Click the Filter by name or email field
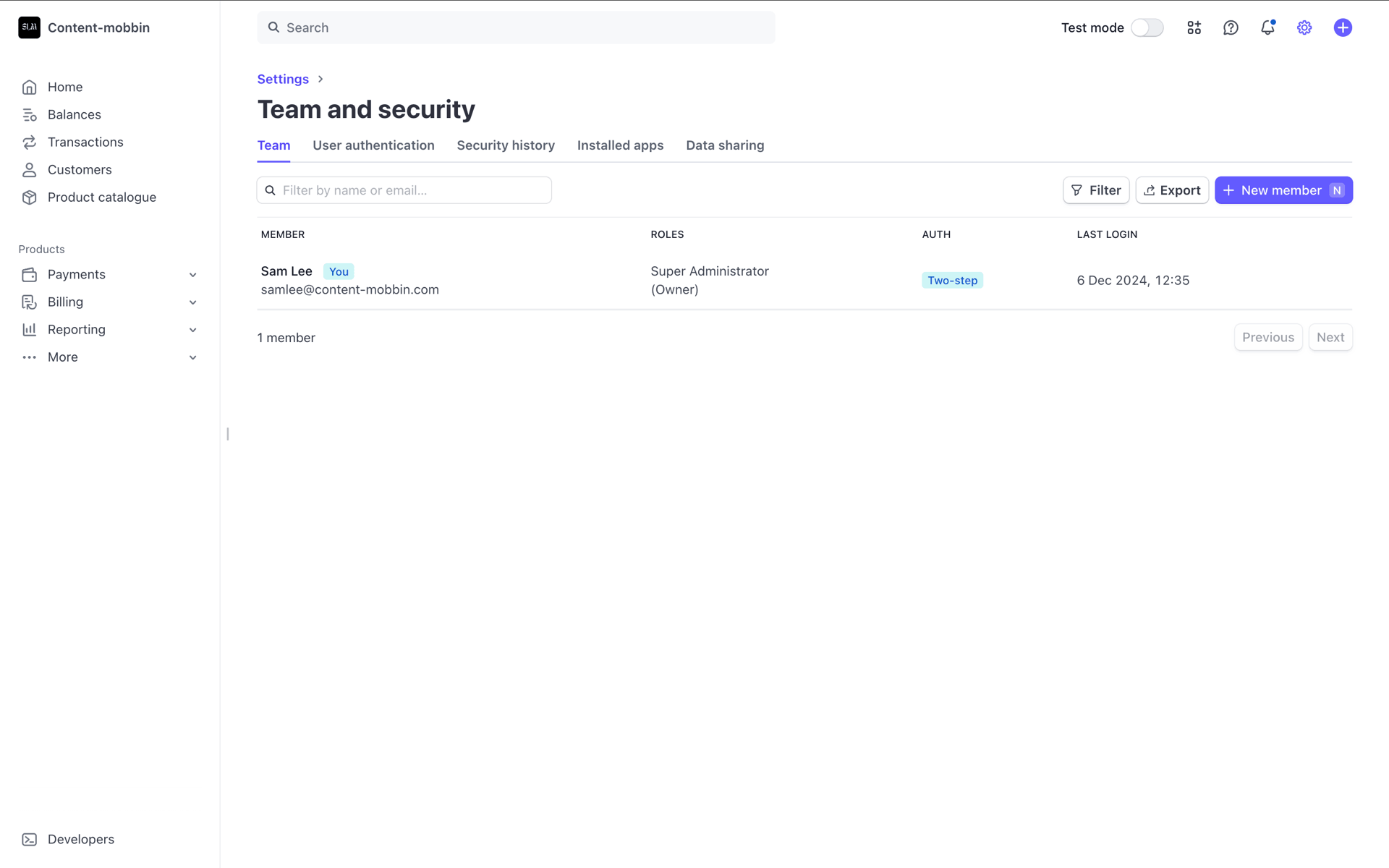The width and height of the screenshot is (1389, 868). click(x=404, y=190)
